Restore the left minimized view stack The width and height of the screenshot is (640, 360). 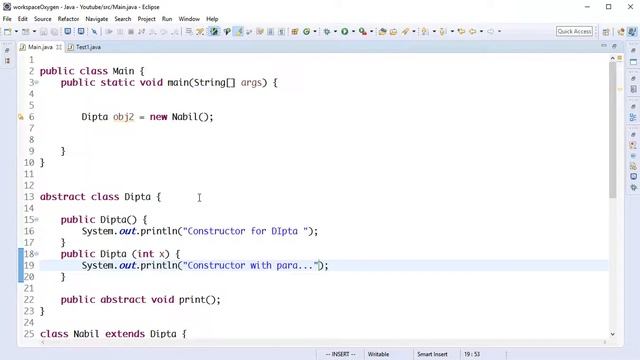(x=7, y=51)
